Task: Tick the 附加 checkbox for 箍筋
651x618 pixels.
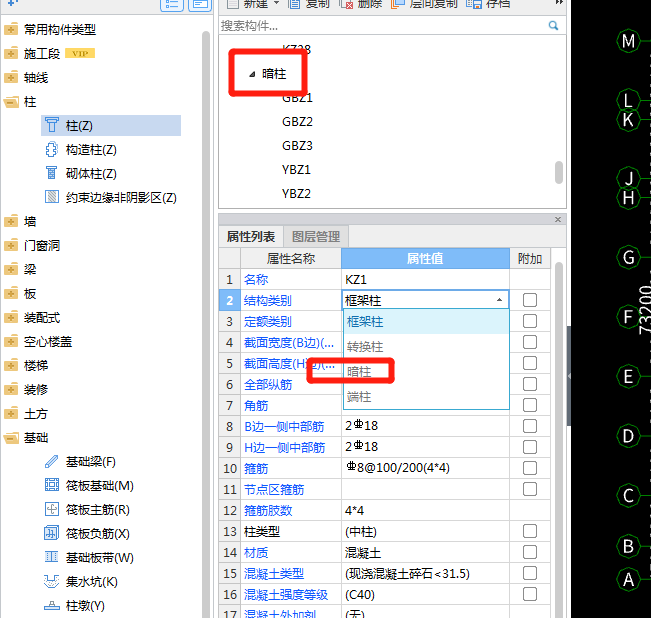Action: tap(530, 468)
